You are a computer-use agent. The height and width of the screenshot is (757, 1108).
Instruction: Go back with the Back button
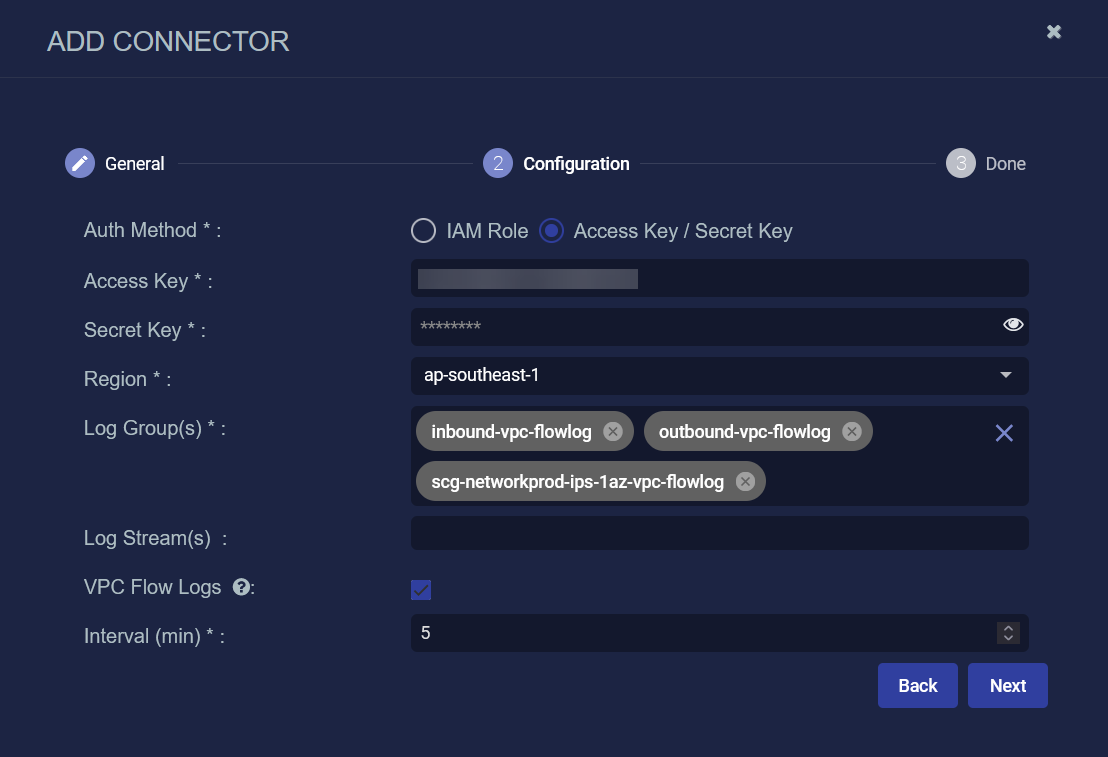pos(917,686)
